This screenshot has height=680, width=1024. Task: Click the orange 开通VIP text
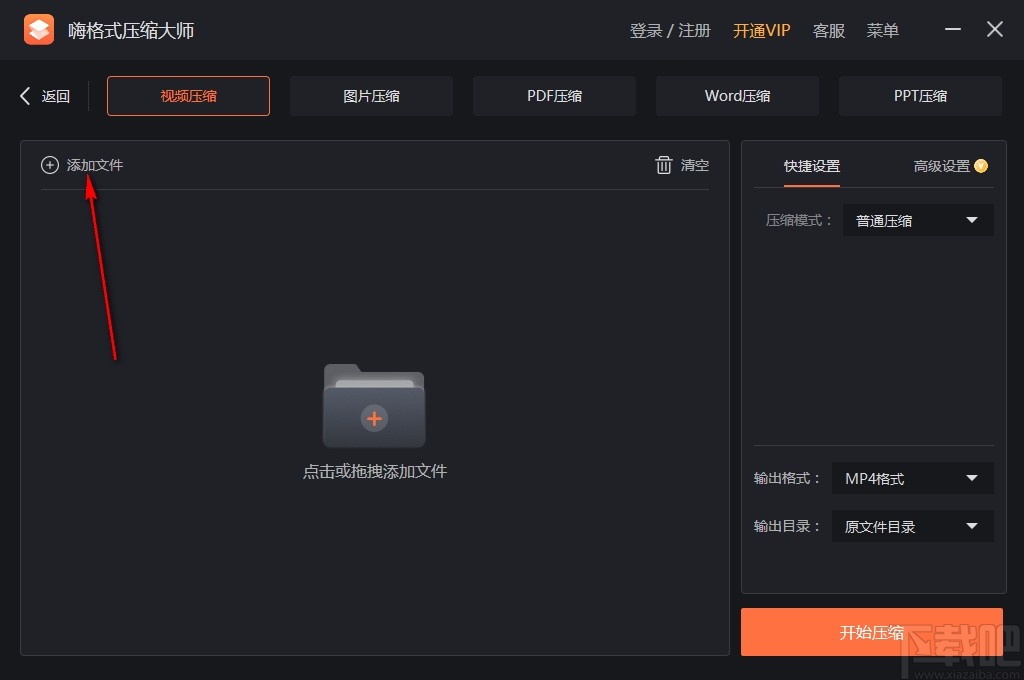[x=761, y=30]
